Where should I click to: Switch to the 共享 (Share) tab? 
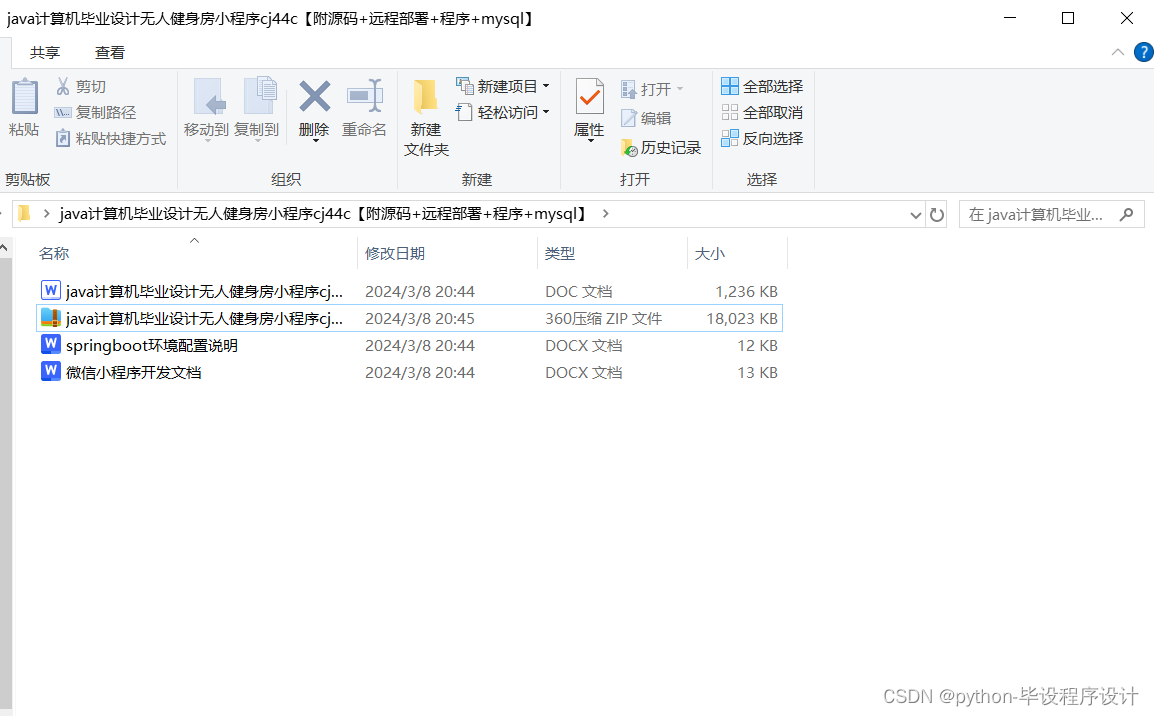(x=44, y=52)
